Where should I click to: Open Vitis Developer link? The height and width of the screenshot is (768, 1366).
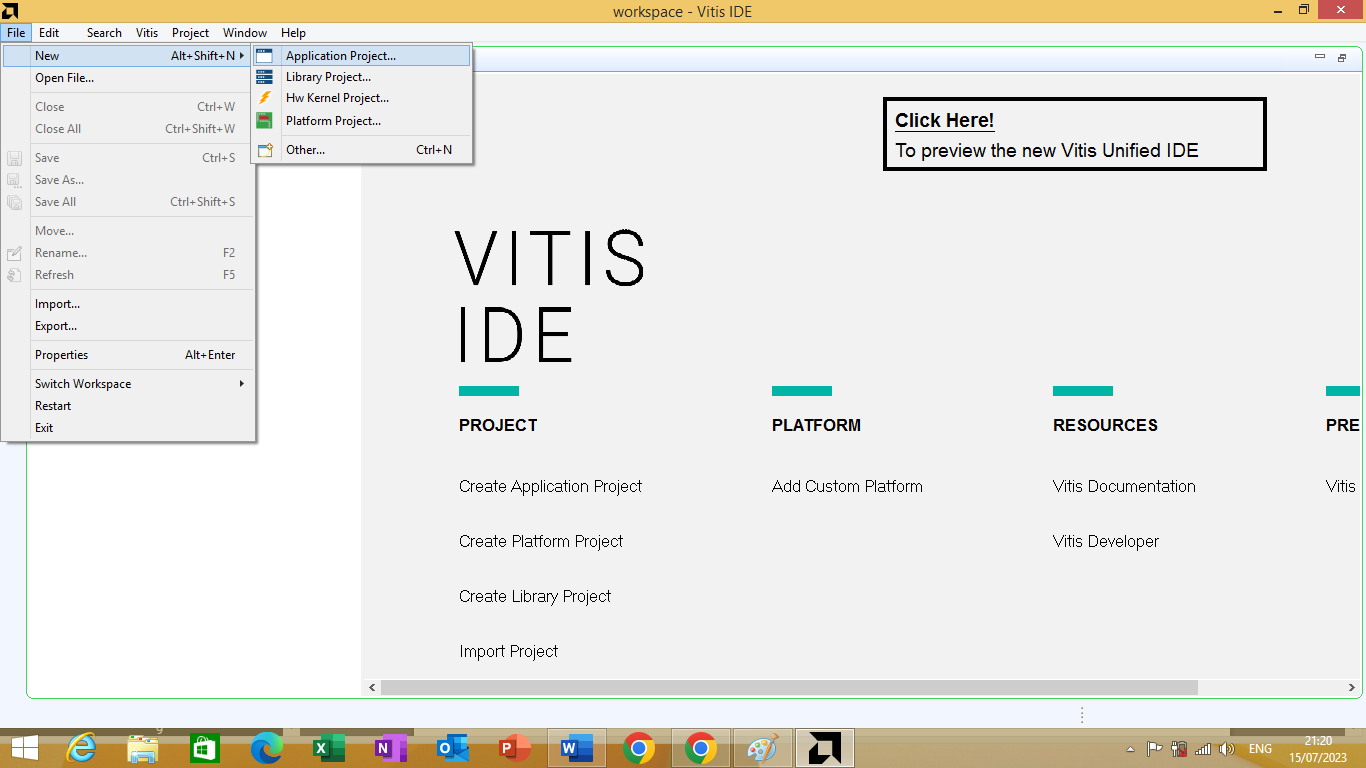pyautogui.click(x=1106, y=541)
